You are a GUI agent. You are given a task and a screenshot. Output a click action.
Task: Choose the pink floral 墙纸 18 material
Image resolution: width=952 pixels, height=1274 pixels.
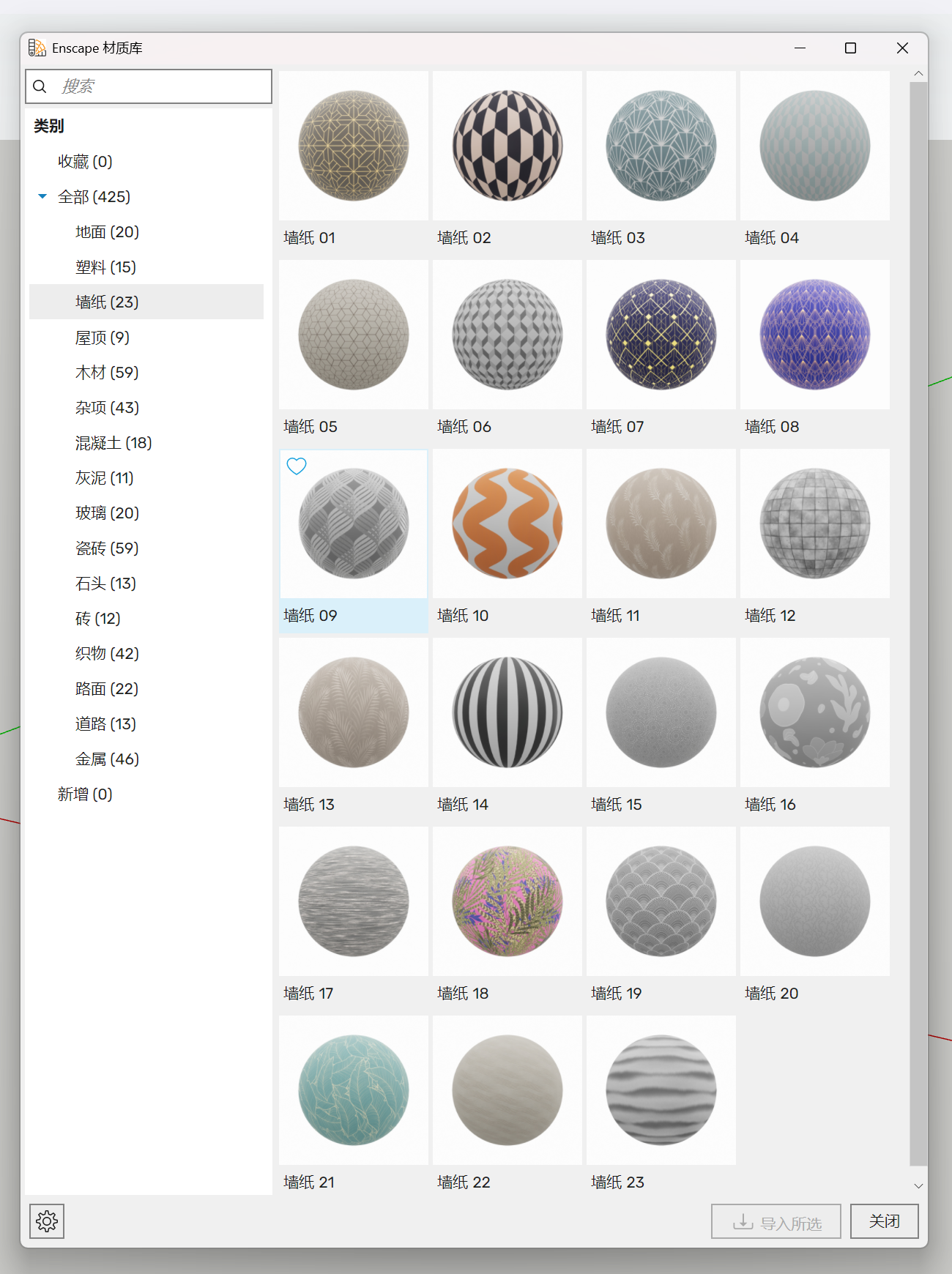pyautogui.click(x=507, y=901)
